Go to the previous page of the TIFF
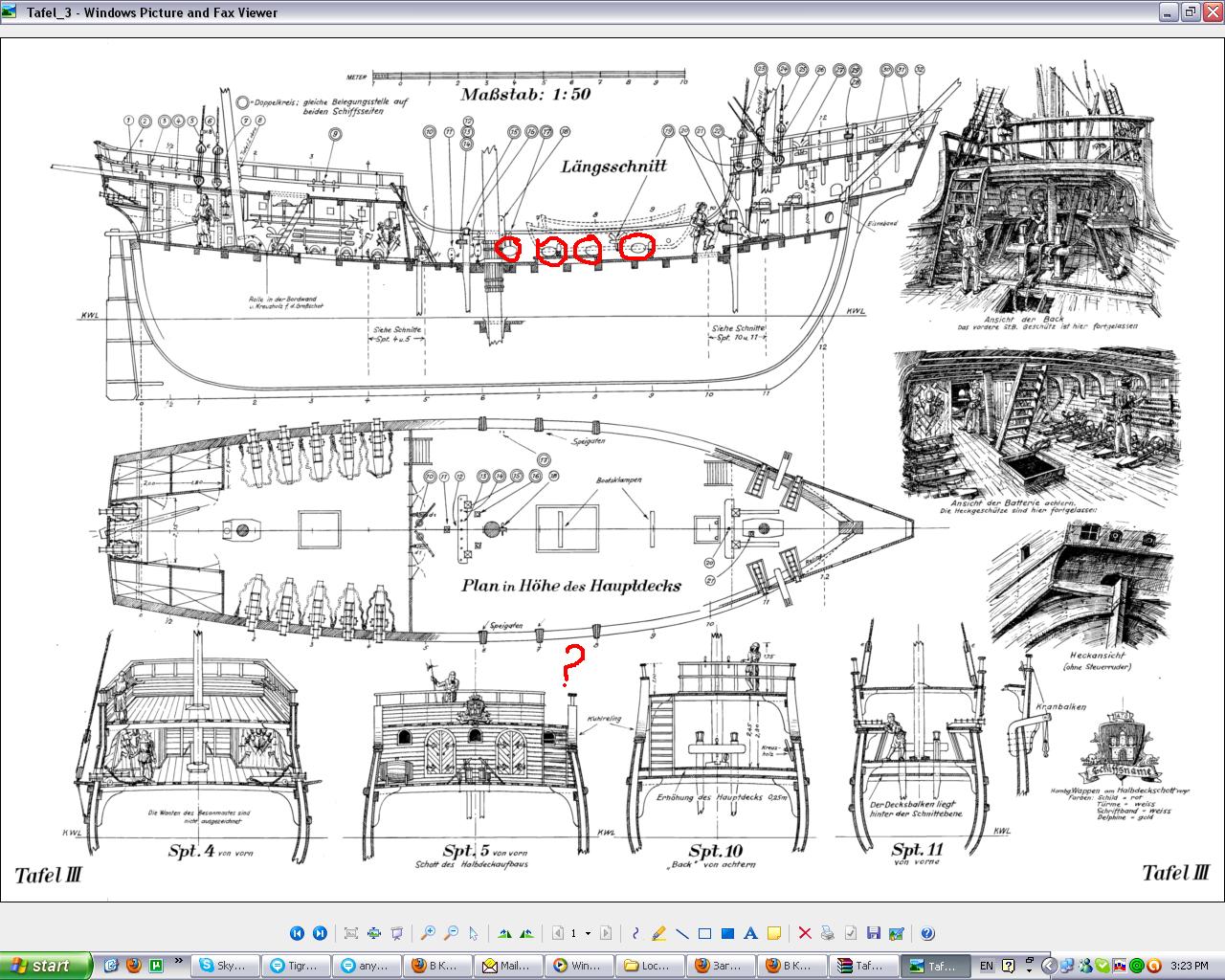1225x980 pixels. point(558,933)
